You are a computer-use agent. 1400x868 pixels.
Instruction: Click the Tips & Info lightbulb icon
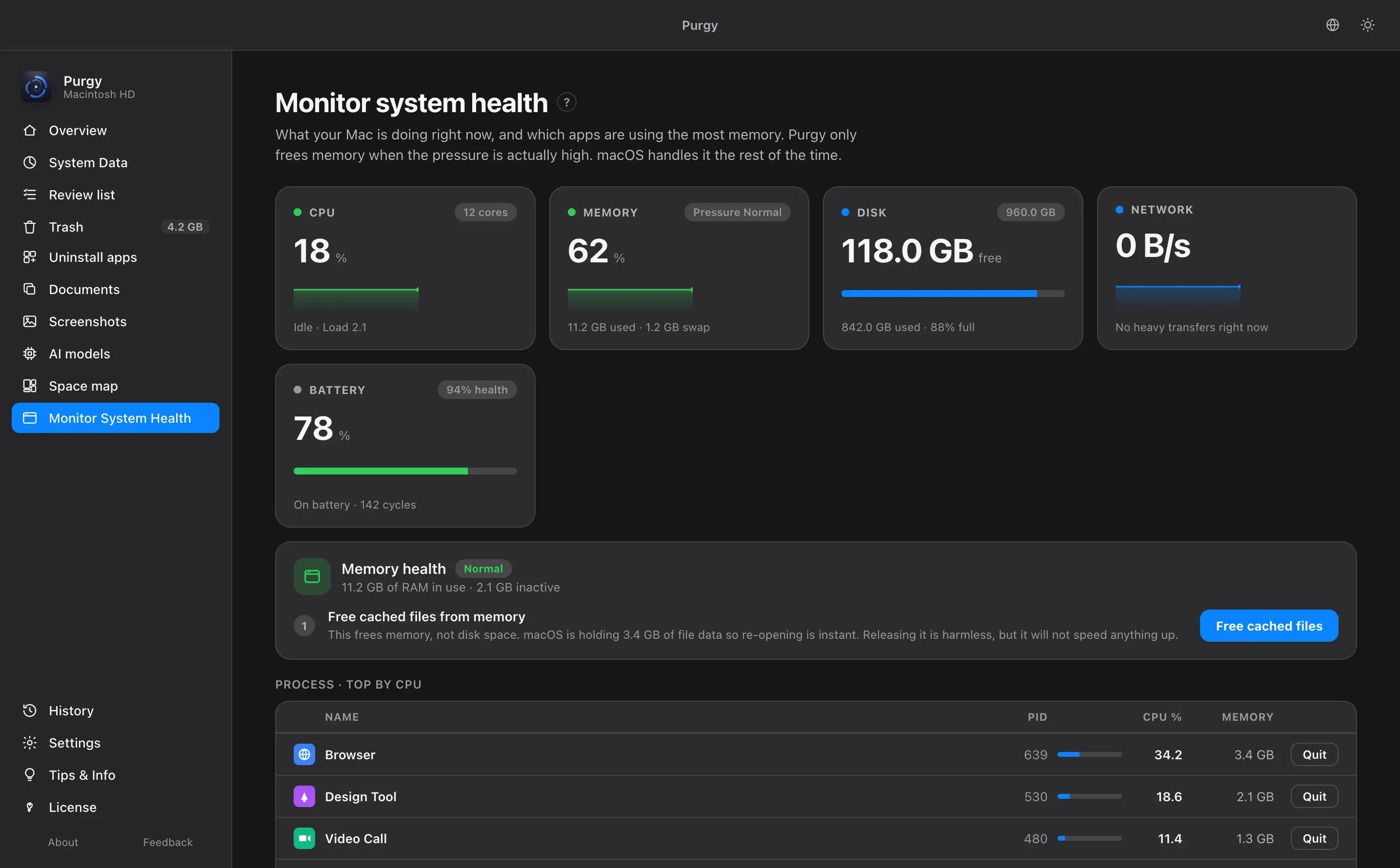pyautogui.click(x=30, y=774)
